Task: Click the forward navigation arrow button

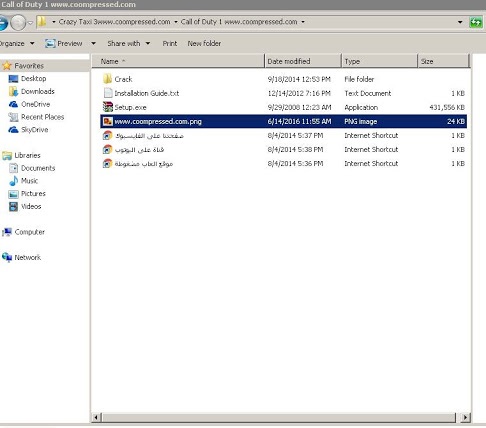Action: tap(18, 23)
